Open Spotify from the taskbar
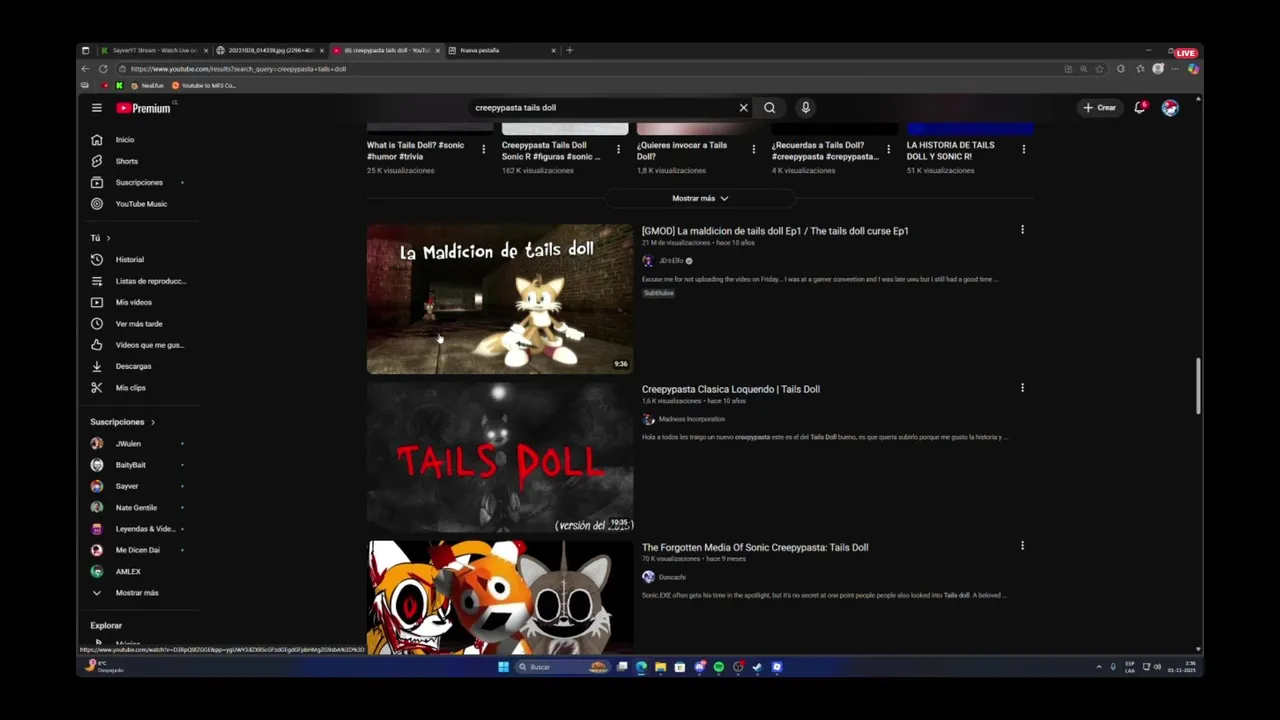Viewport: 1280px width, 720px height. pyautogui.click(x=718, y=667)
